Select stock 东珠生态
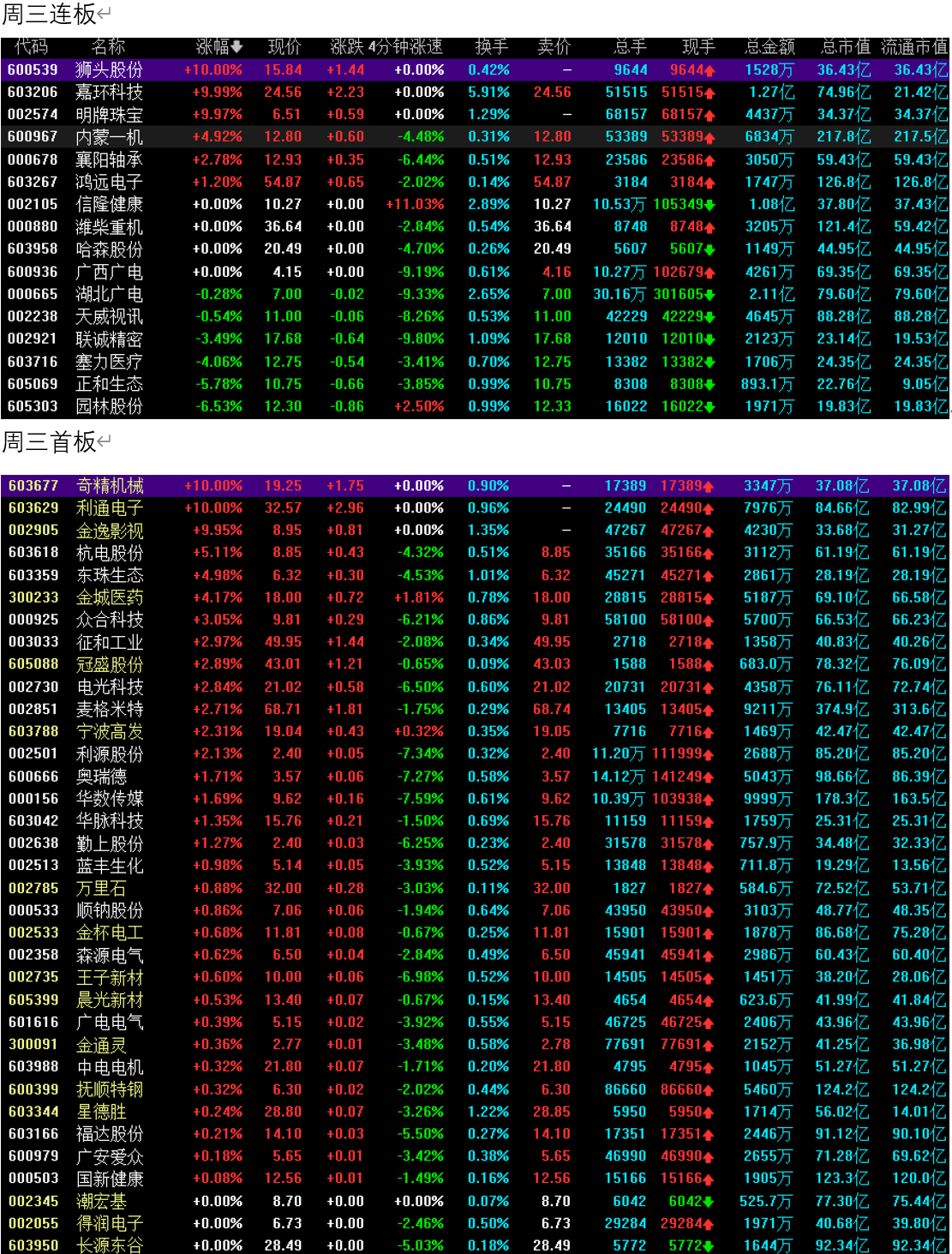 (110, 575)
